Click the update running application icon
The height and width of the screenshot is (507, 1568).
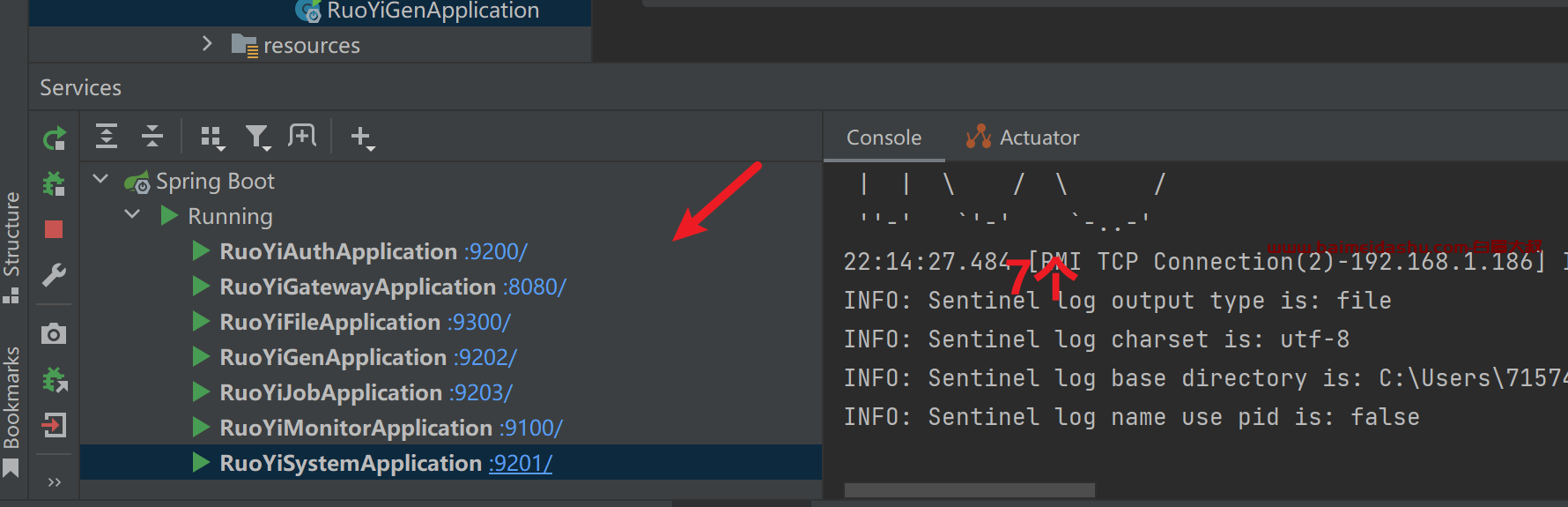pyautogui.click(x=55, y=380)
